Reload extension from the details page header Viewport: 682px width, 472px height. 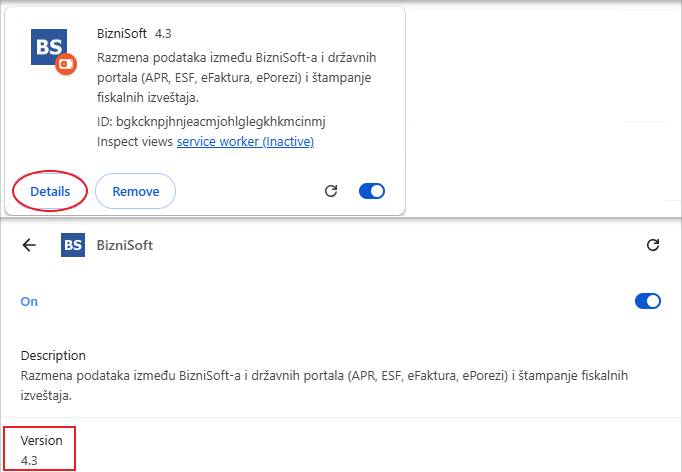point(653,245)
